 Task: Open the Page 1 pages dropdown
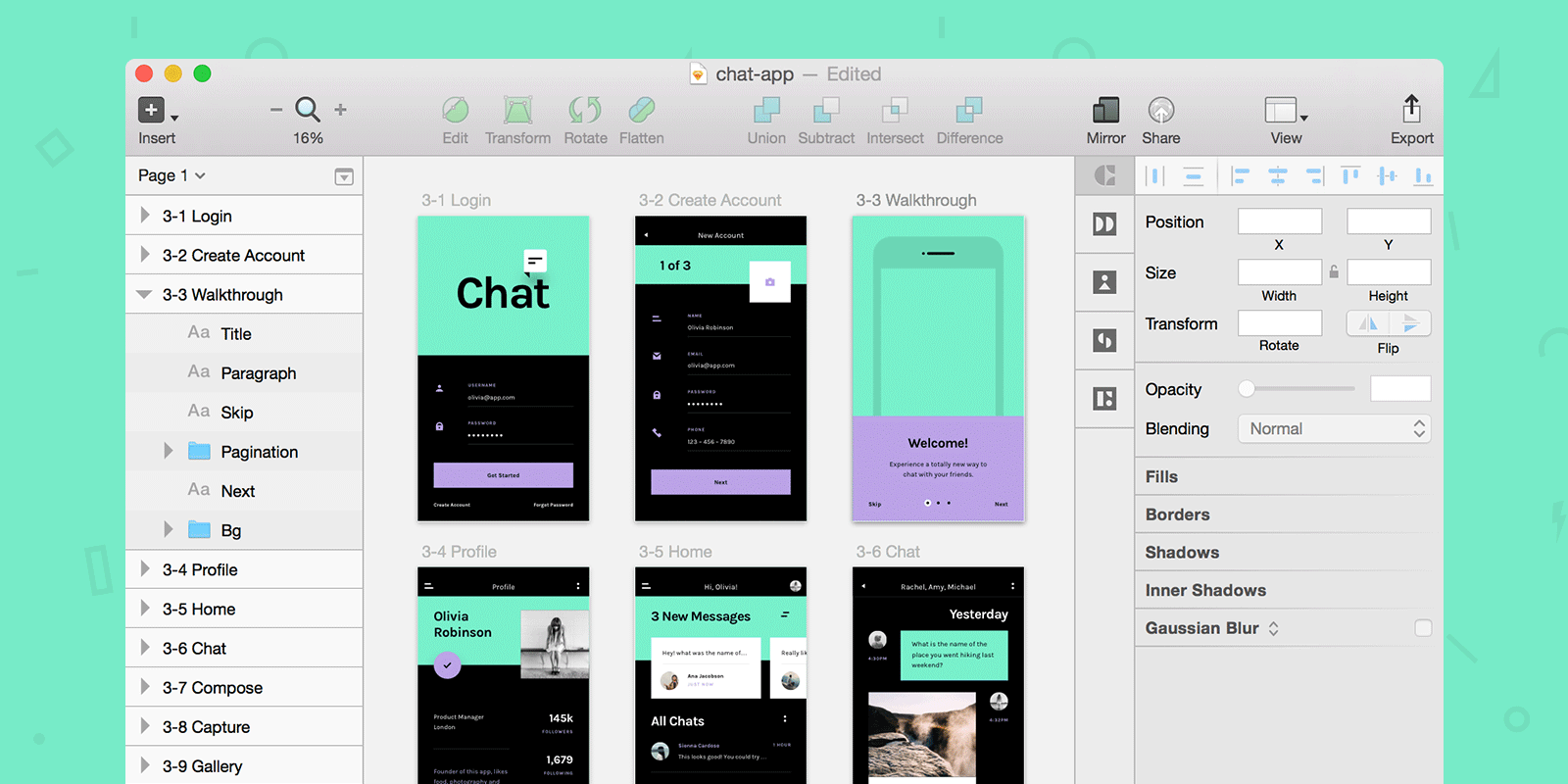(172, 175)
